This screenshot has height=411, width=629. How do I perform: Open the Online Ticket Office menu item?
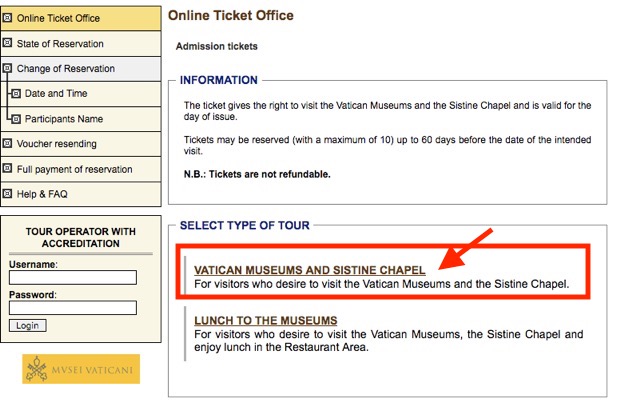81,18
